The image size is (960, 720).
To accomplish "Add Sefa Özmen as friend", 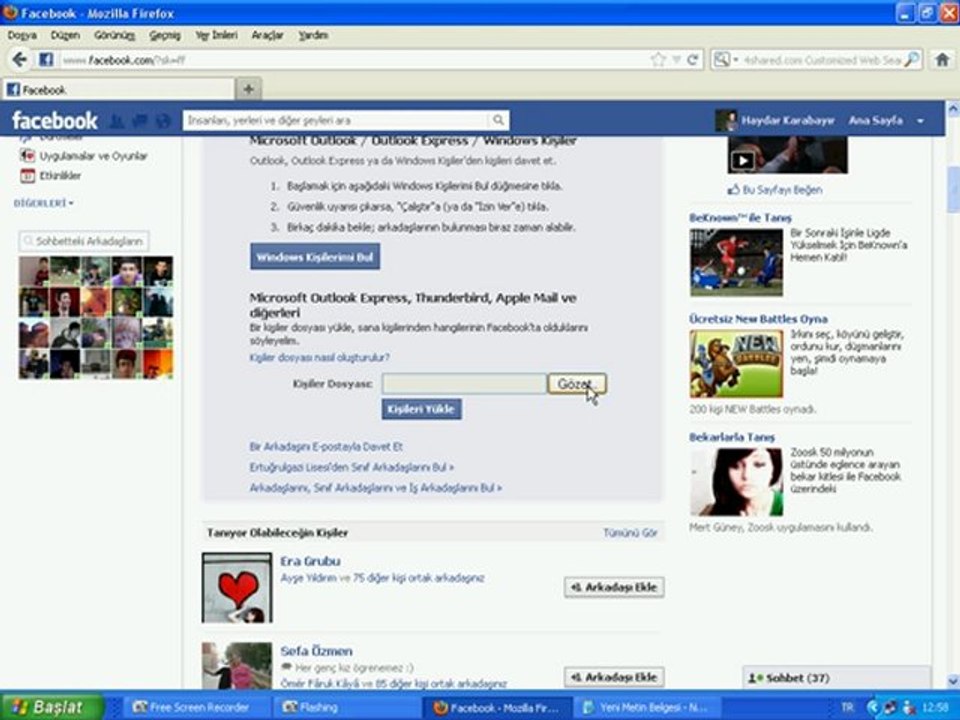I will pyautogui.click(x=614, y=677).
